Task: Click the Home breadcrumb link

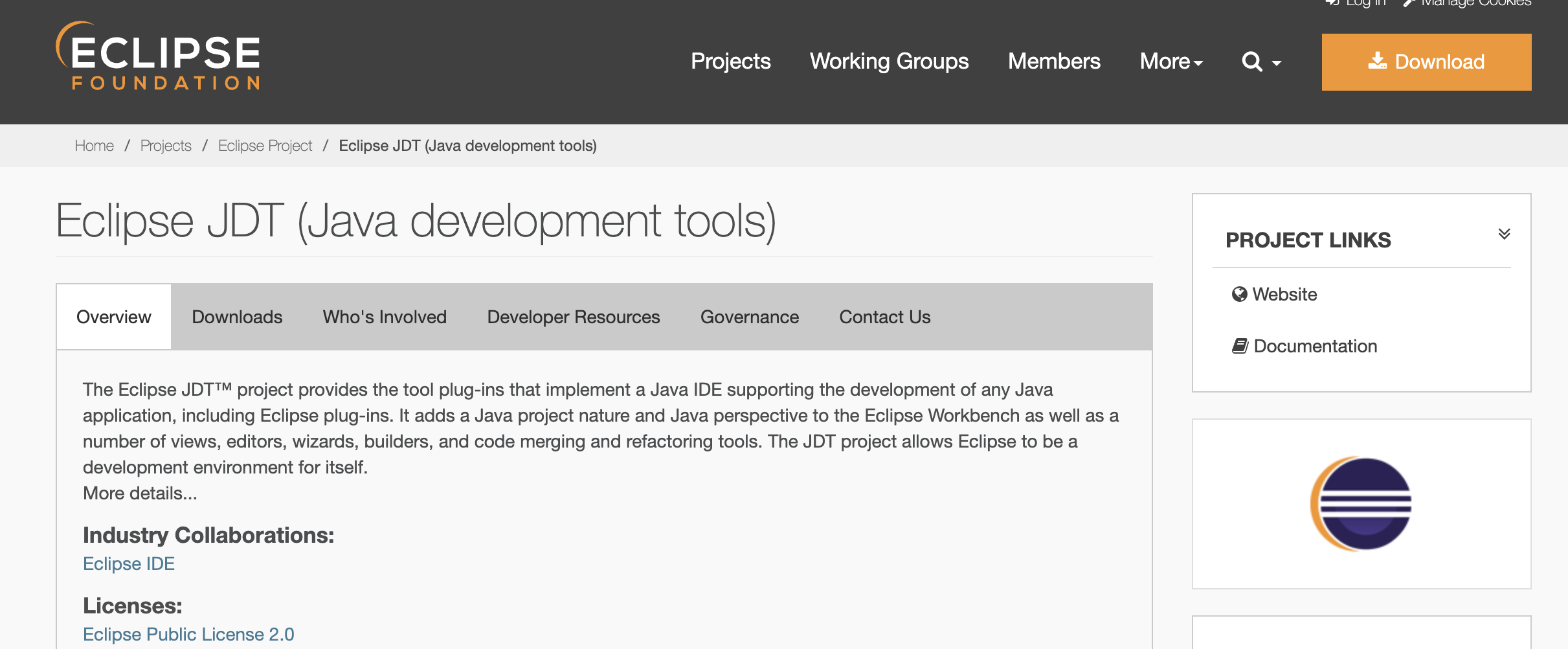Action: pyautogui.click(x=95, y=146)
